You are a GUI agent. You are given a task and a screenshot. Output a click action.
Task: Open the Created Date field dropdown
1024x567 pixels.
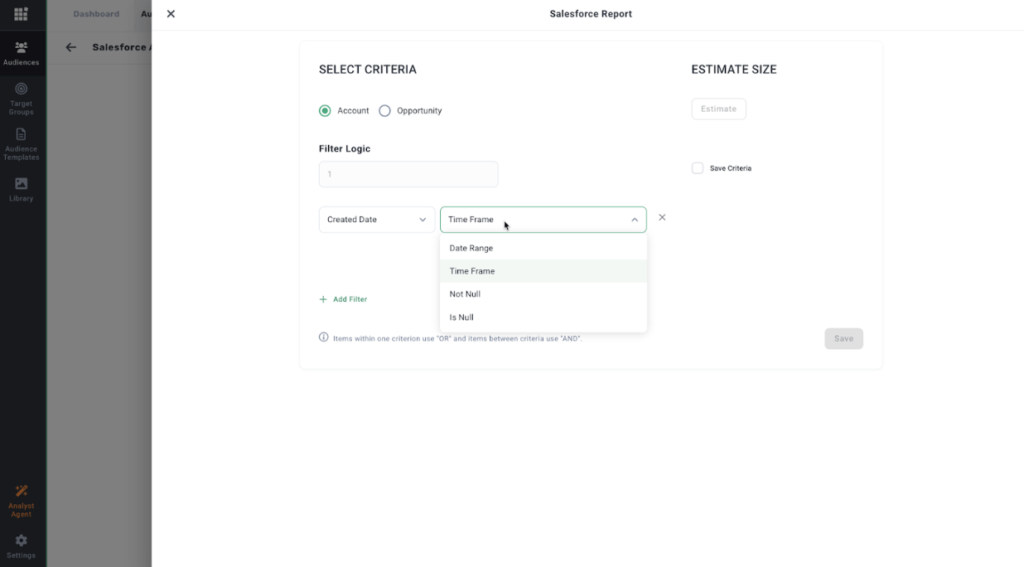tap(377, 219)
